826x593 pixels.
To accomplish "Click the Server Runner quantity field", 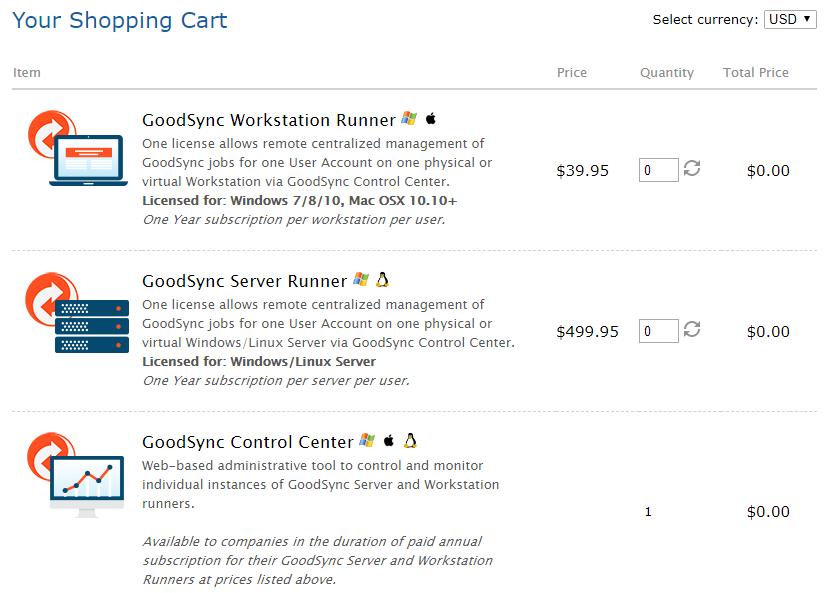I will pyautogui.click(x=658, y=331).
